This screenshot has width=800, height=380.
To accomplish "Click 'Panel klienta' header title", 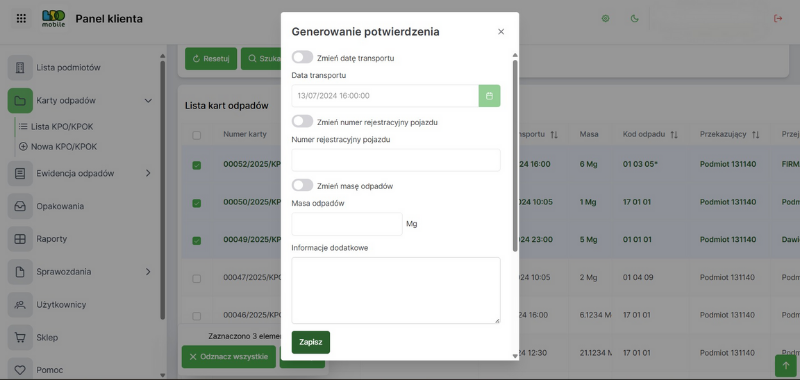I will tap(109, 19).
